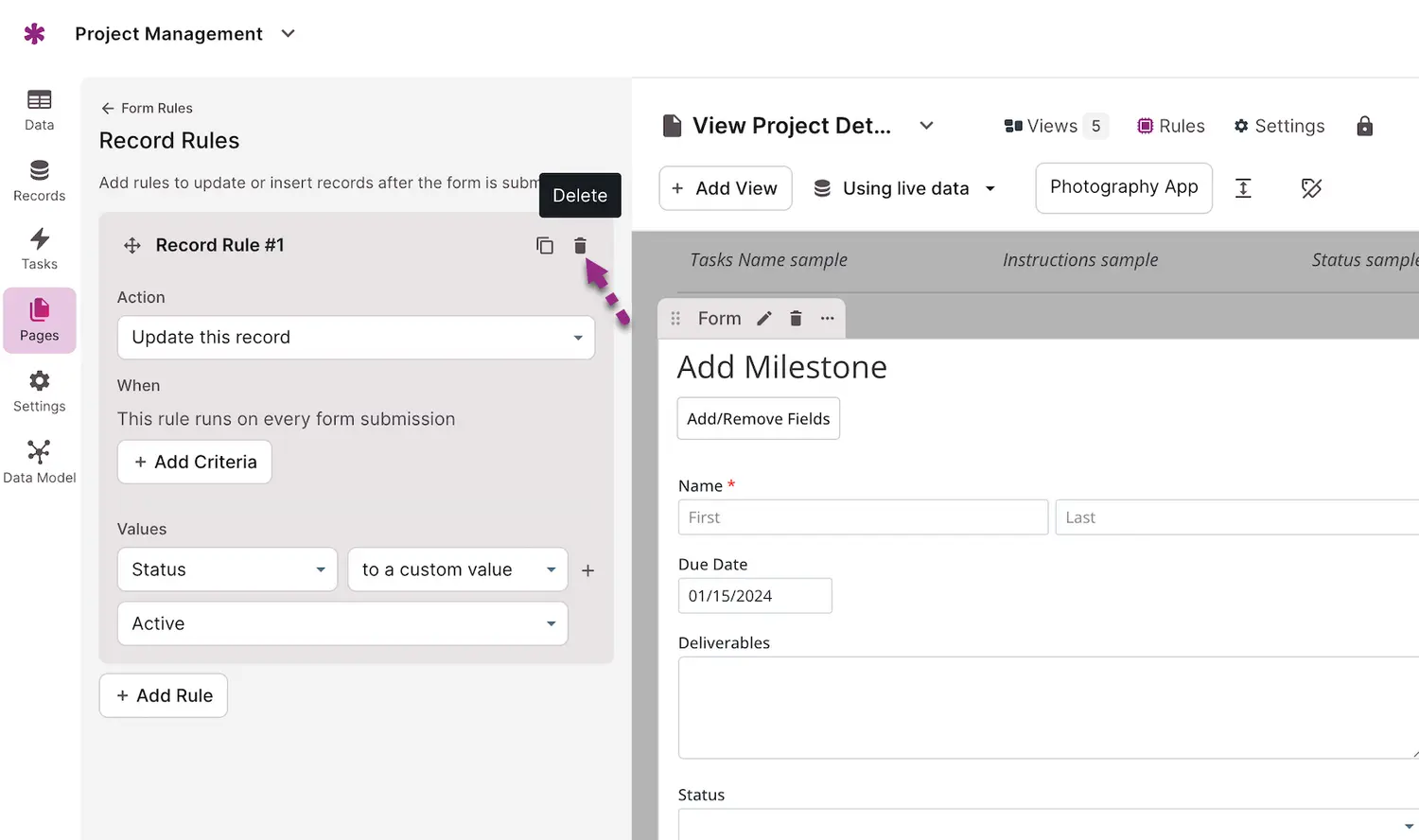Open the Rules tab in page header
The width and height of the screenshot is (1419, 840).
(1171, 127)
